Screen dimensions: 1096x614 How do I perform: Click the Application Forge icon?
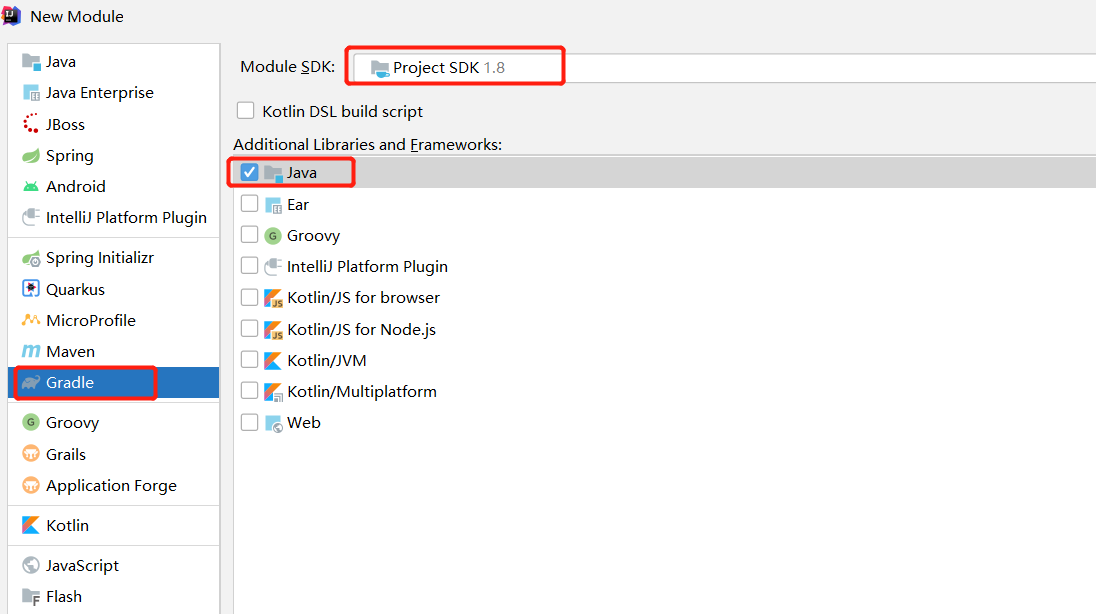(31, 485)
